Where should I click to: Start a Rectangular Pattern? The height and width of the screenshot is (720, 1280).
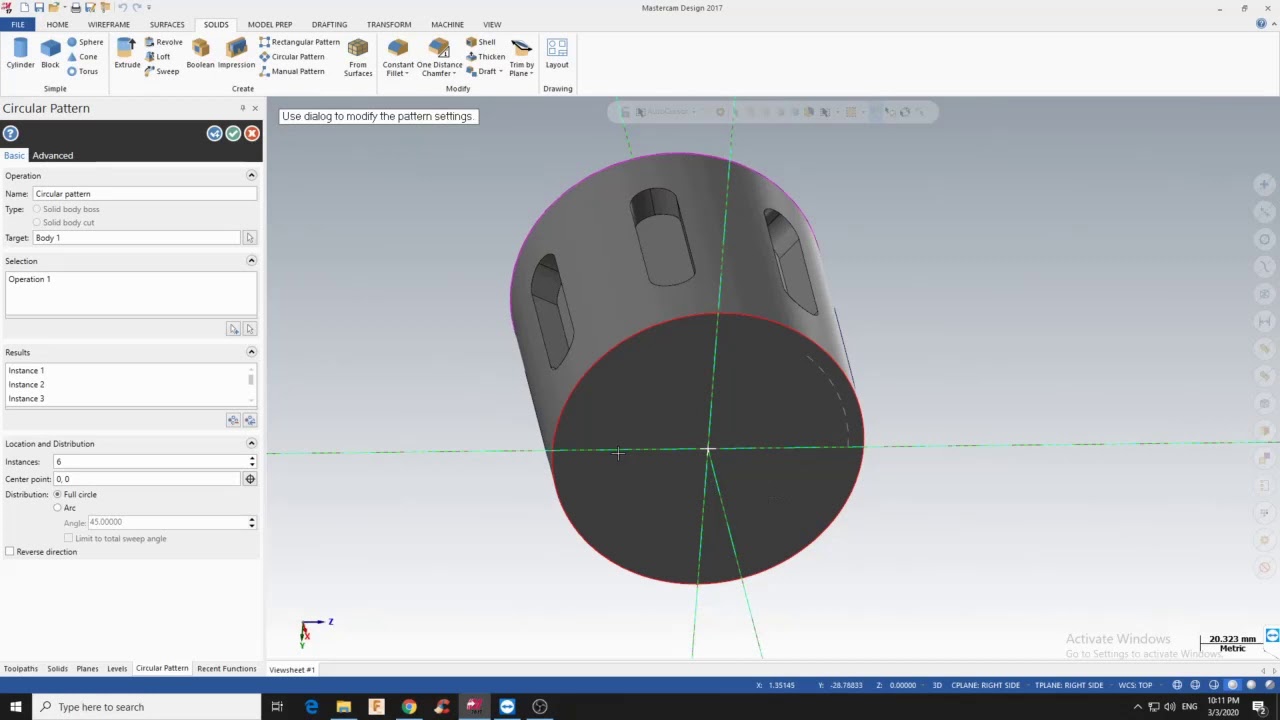(299, 42)
